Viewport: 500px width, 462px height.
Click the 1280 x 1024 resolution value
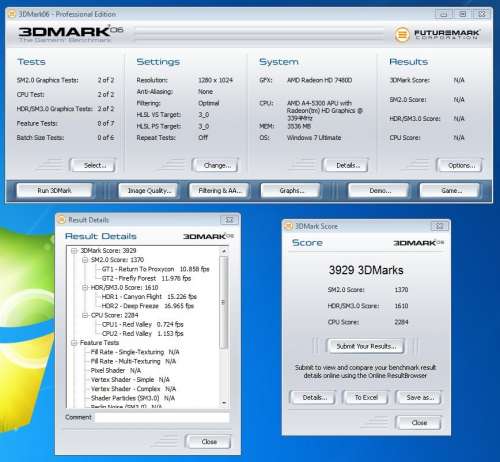(215, 80)
